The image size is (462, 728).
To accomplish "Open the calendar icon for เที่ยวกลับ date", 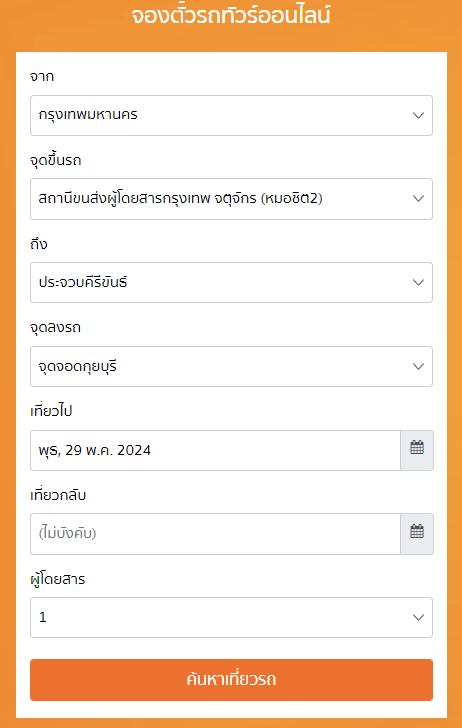I will [417, 533].
